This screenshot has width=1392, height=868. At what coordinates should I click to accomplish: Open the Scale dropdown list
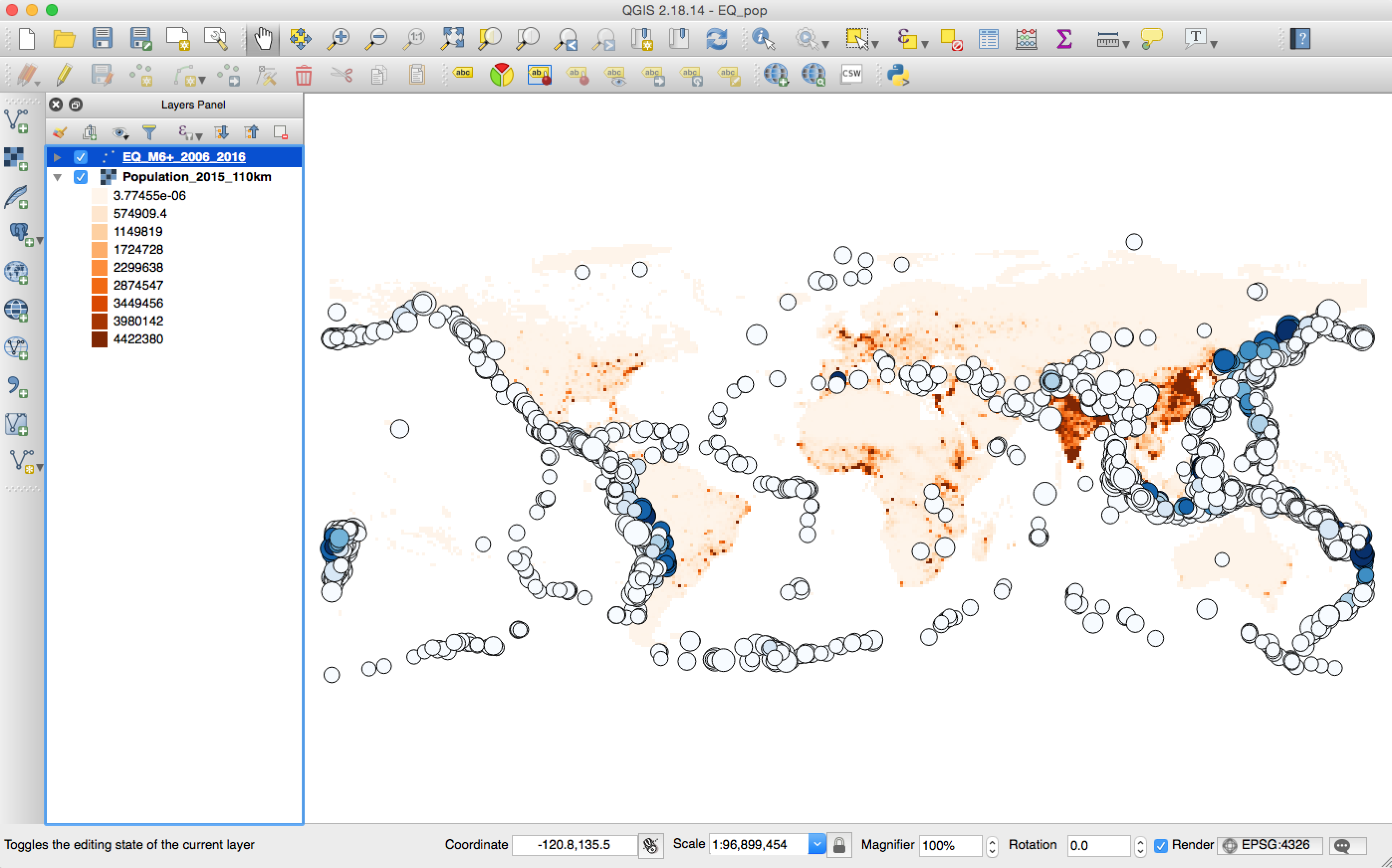tap(816, 845)
